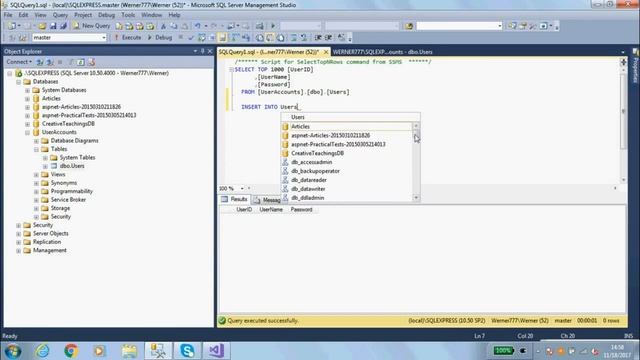Select the Results tab
This screenshot has width=640, height=360.
coord(234,199)
